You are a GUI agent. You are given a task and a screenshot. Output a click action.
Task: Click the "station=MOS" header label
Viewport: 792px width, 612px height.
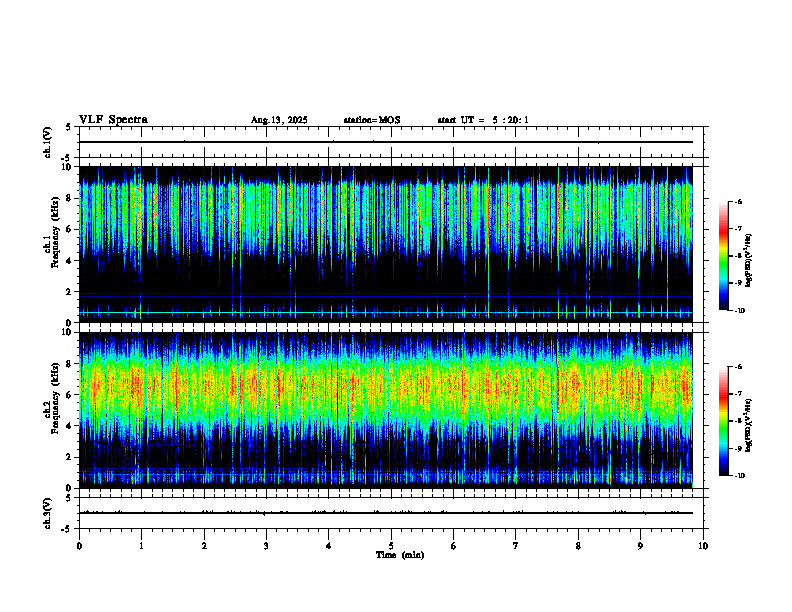tap(372, 120)
